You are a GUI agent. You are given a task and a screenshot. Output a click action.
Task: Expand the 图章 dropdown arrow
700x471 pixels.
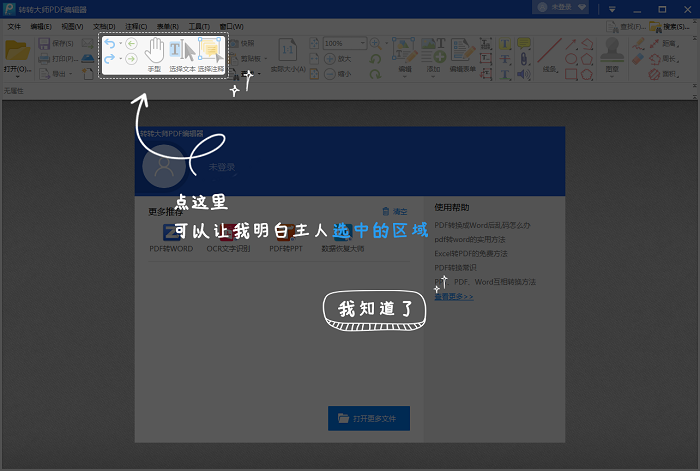pos(612,77)
